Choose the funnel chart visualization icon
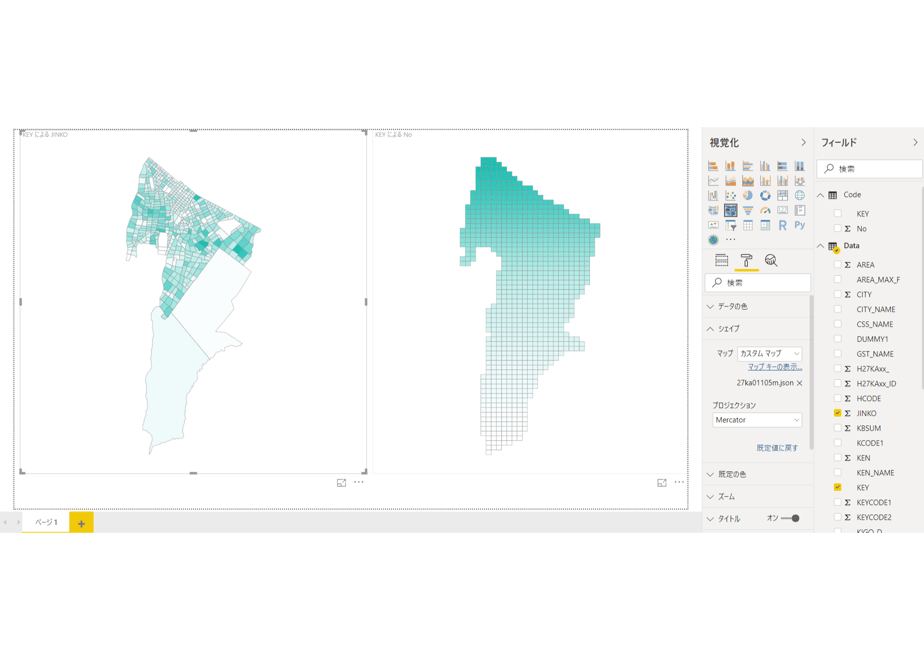924x660 pixels. point(748,210)
